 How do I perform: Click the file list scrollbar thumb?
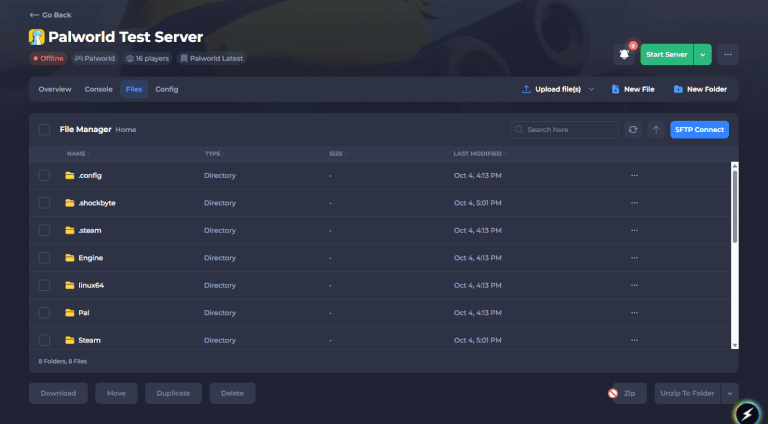coord(735,206)
